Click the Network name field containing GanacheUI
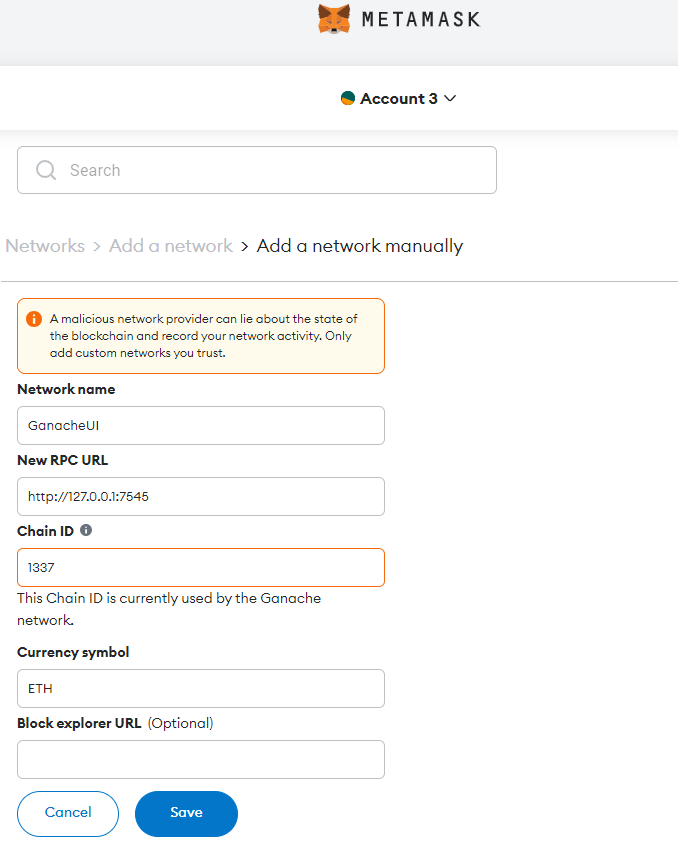Viewport: 678px width, 856px height. coord(200,425)
